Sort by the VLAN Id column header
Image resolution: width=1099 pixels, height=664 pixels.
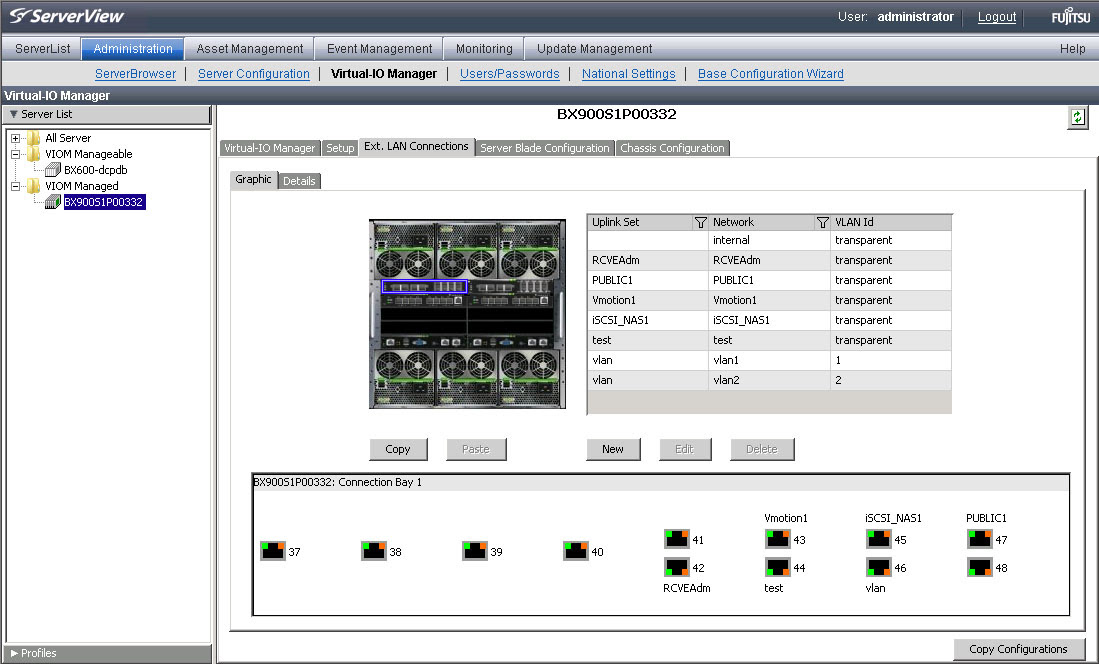891,222
